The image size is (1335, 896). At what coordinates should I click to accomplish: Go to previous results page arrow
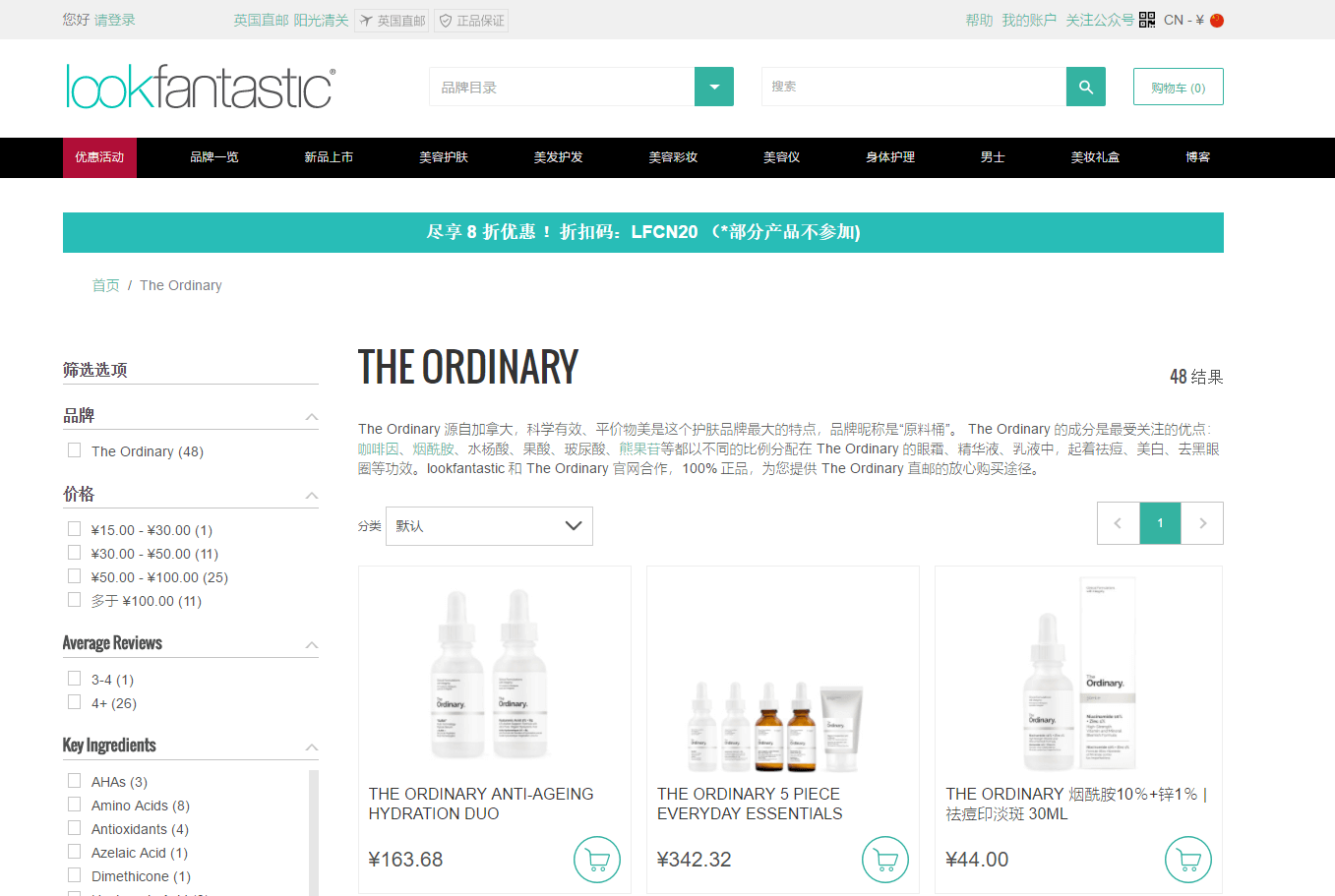(x=1119, y=523)
